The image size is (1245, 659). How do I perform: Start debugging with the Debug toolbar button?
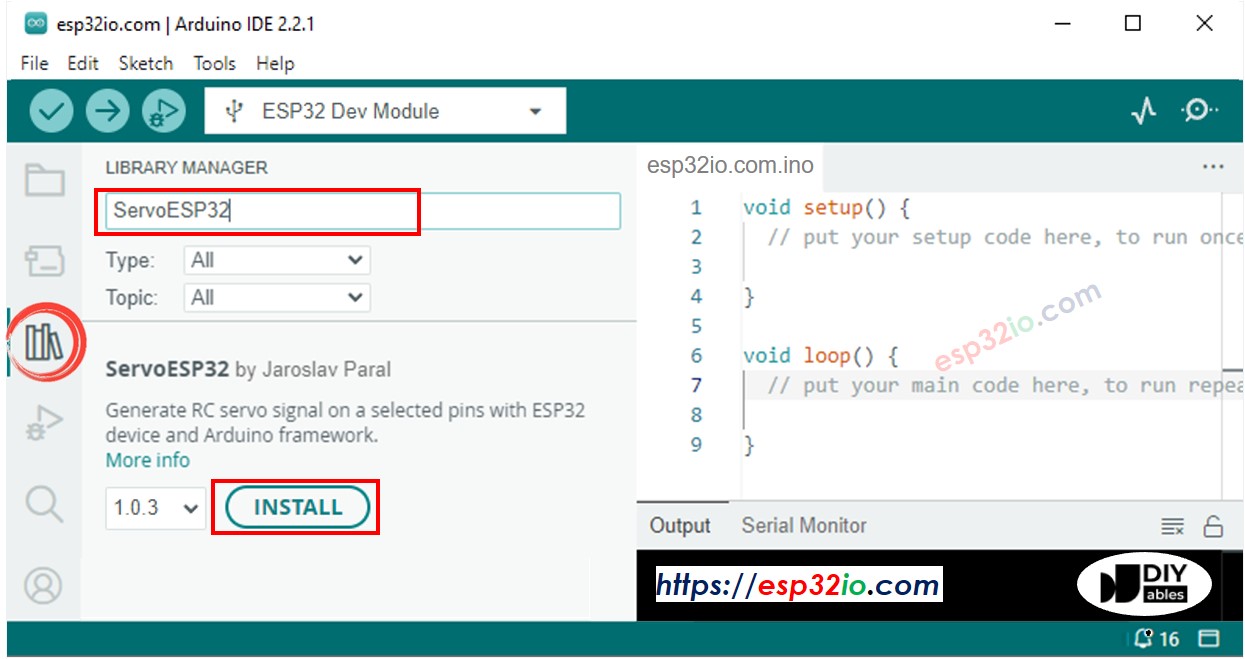coord(164,111)
